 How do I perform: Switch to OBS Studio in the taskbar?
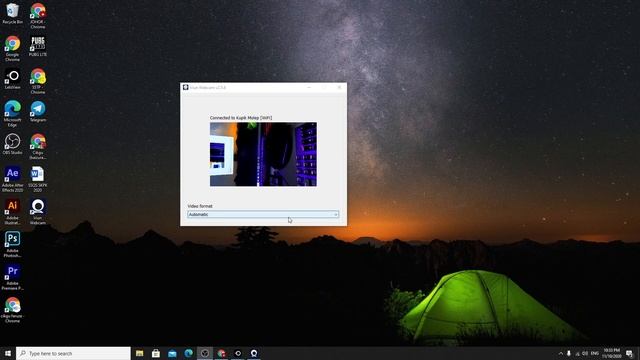tap(205, 353)
